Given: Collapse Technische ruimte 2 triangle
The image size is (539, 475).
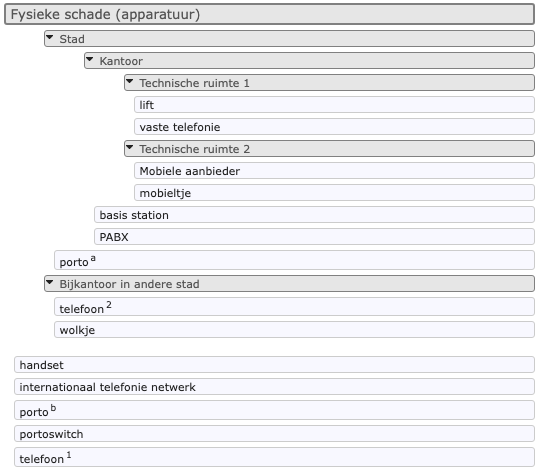Looking at the screenshot, I should click(x=130, y=147).
